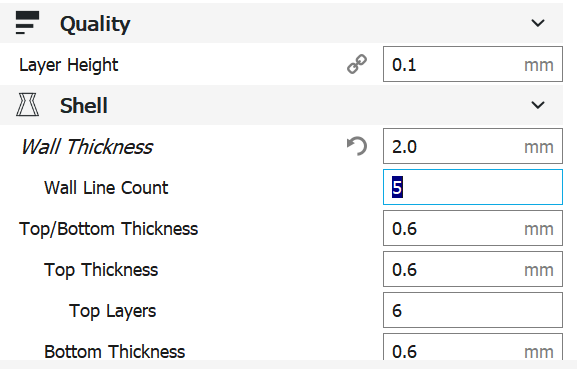Select the Layer Height setting label
Screen dimensions: 577x372
[x=68, y=65]
